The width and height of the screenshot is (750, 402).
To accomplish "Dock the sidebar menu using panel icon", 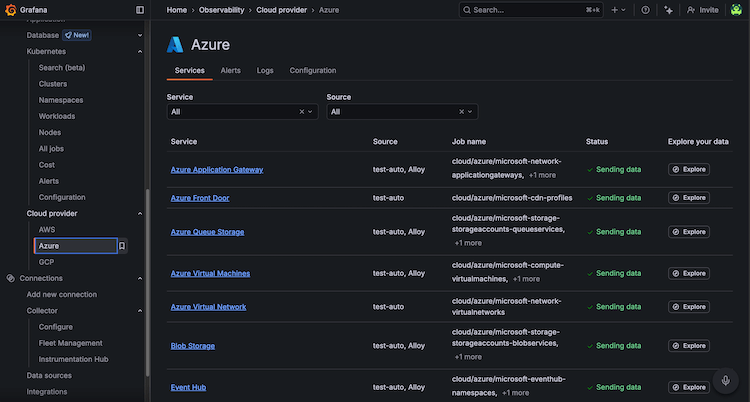I will pos(140,10).
